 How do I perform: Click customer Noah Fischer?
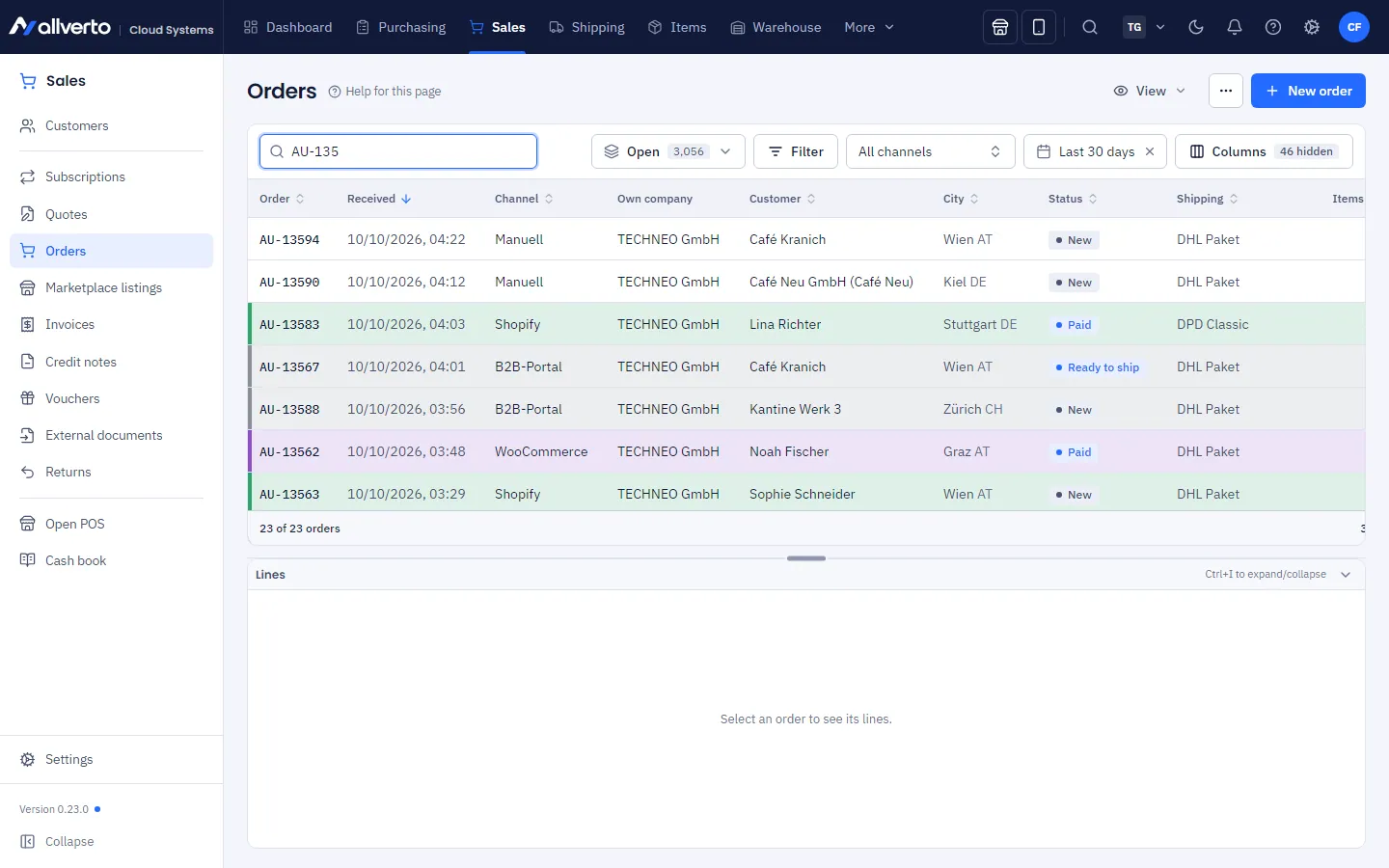click(x=789, y=451)
